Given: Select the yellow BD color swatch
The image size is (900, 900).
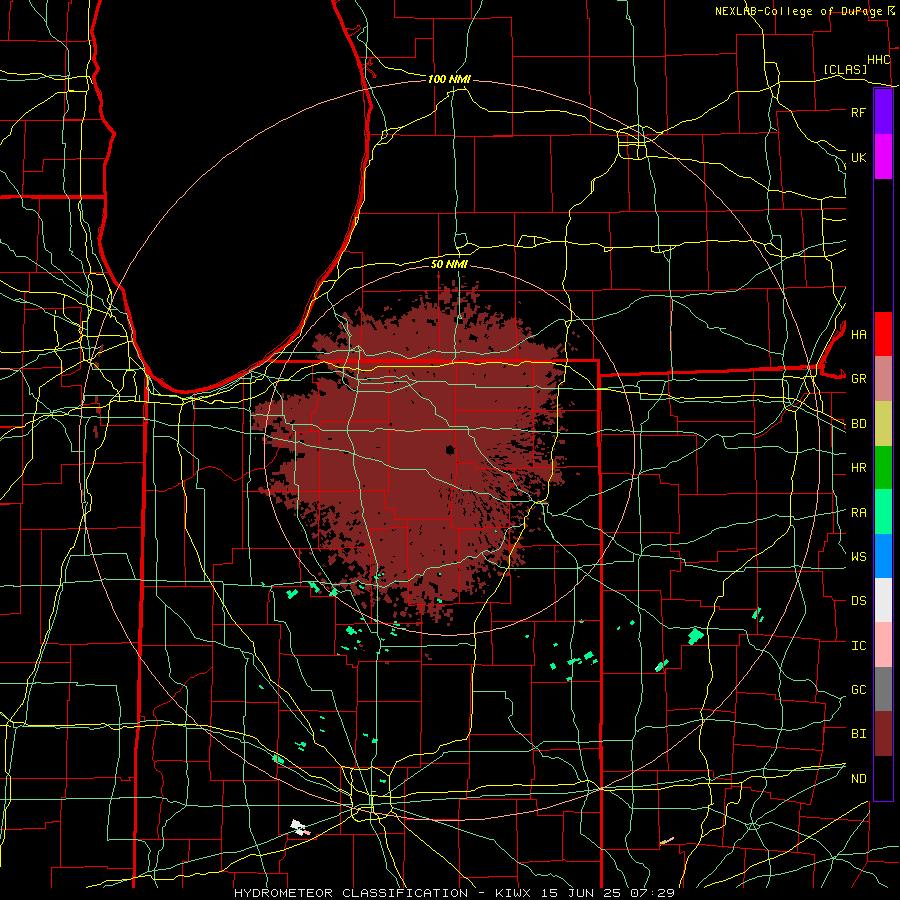Looking at the screenshot, I should [883, 424].
